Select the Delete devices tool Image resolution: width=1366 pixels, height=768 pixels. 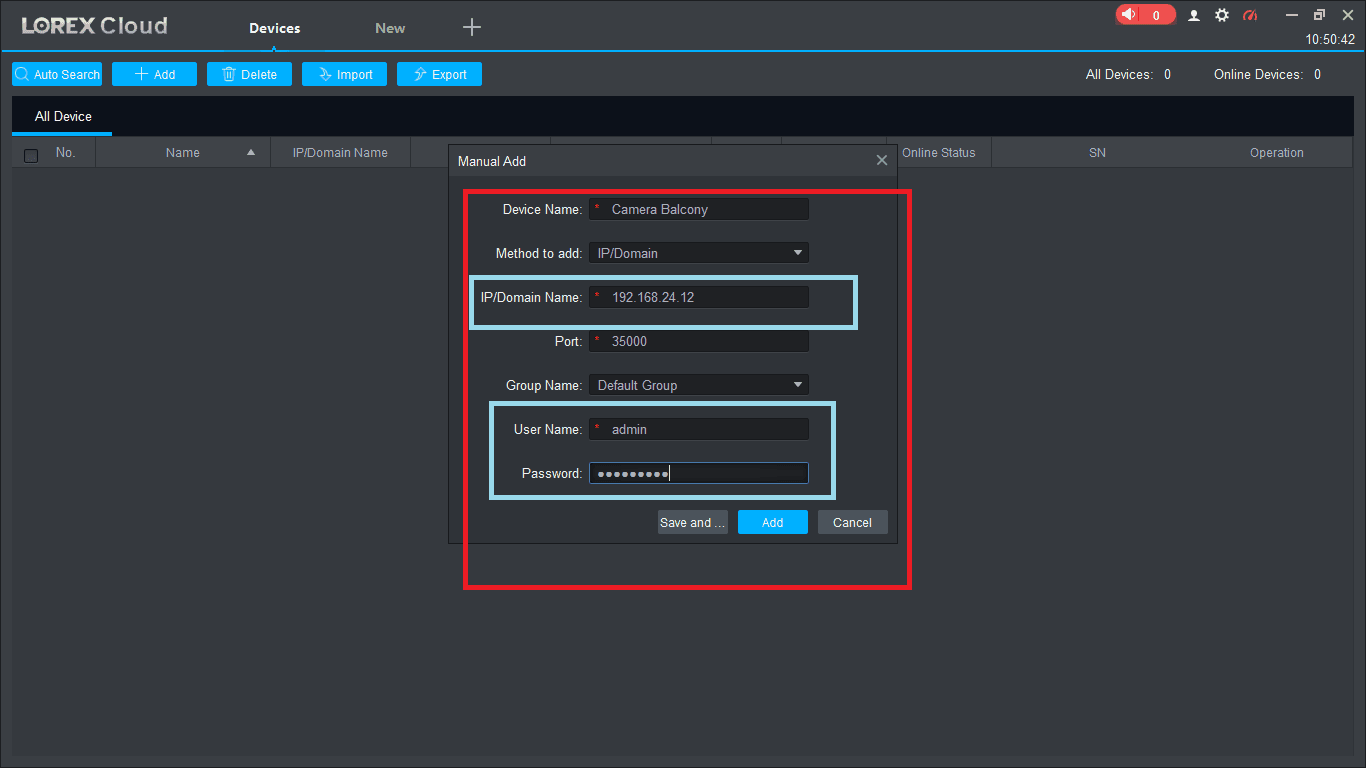(x=248, y=74)
